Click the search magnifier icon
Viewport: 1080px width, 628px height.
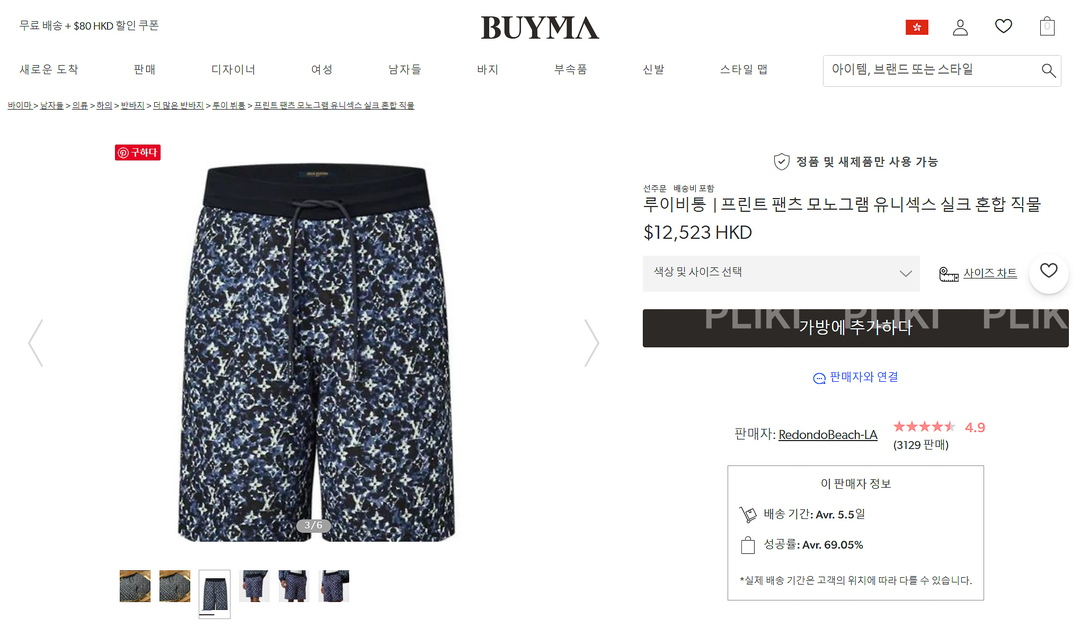point(1048,70)
